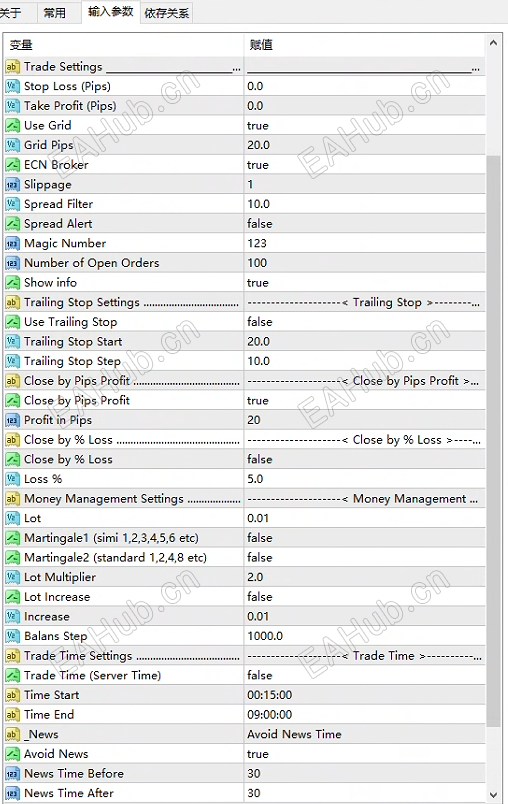Click the icon beside Lot Multiplier

(x=12, y=577)
